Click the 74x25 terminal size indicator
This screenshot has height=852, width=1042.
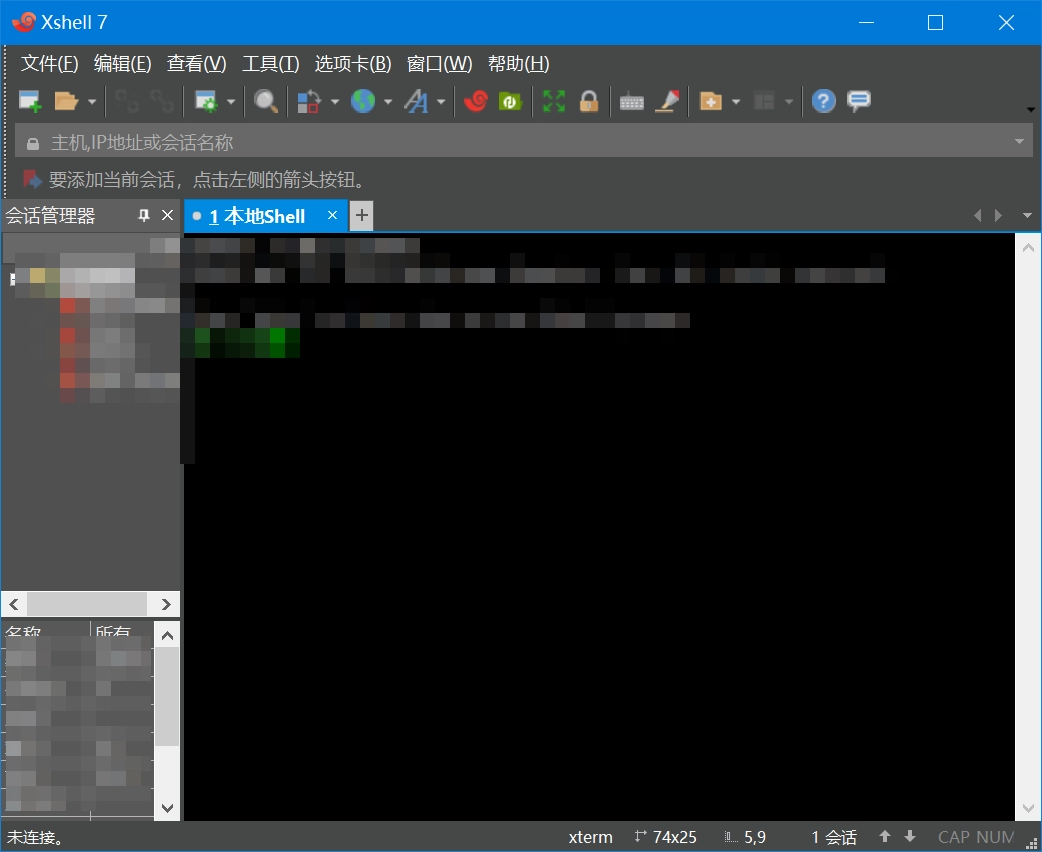(x=665, y=837)
